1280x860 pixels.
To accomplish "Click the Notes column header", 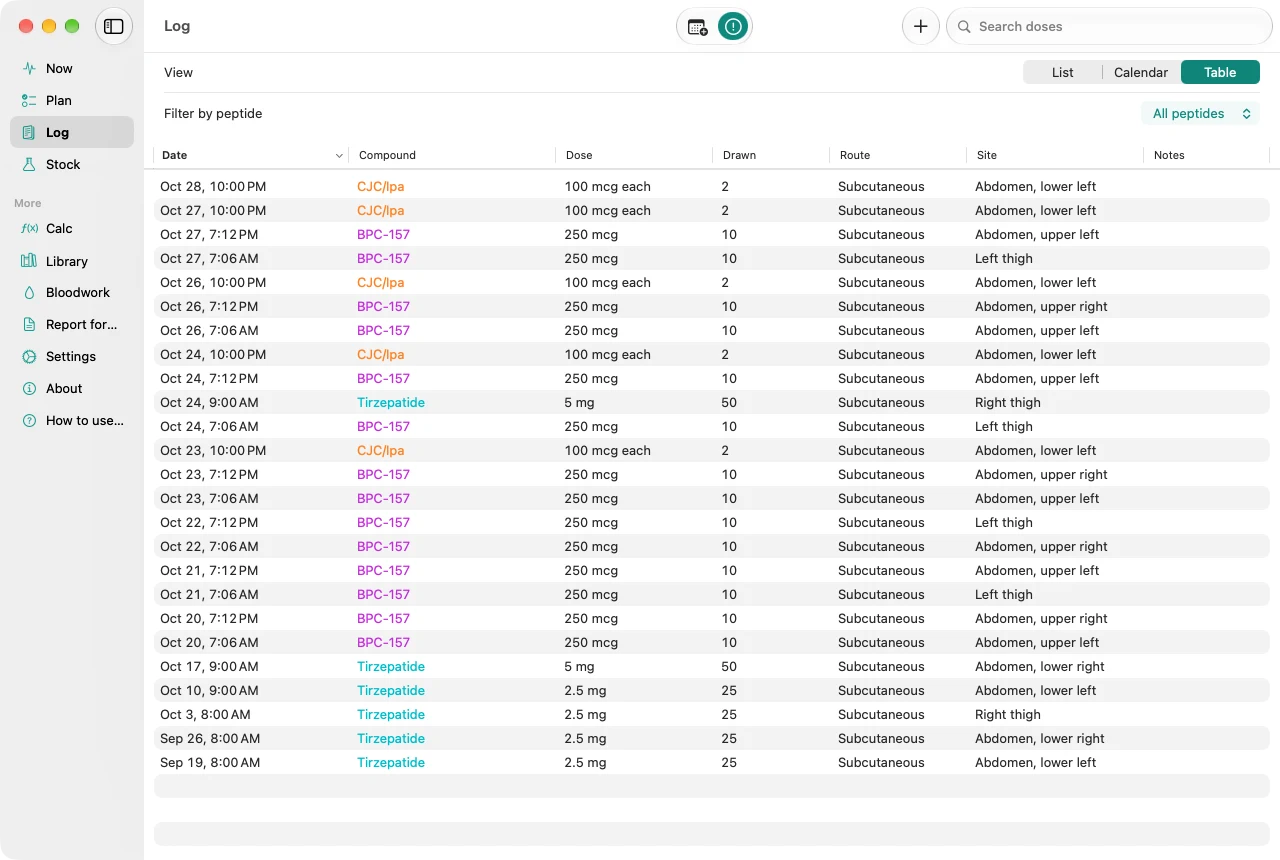I will pos(1206,155).
